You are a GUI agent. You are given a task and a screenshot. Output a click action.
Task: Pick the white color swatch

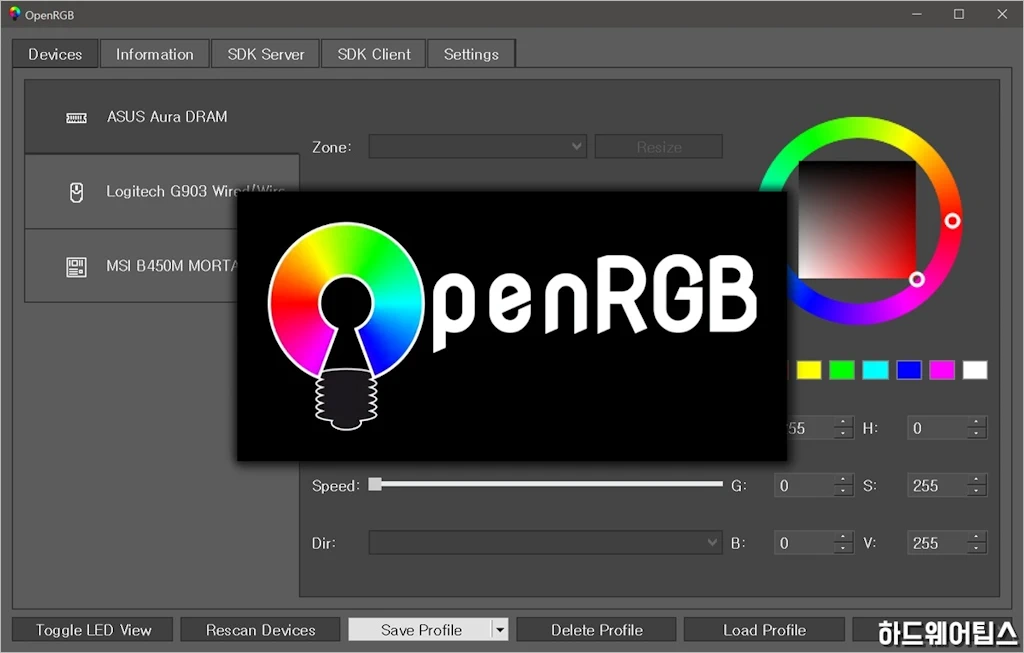[975, 370]
